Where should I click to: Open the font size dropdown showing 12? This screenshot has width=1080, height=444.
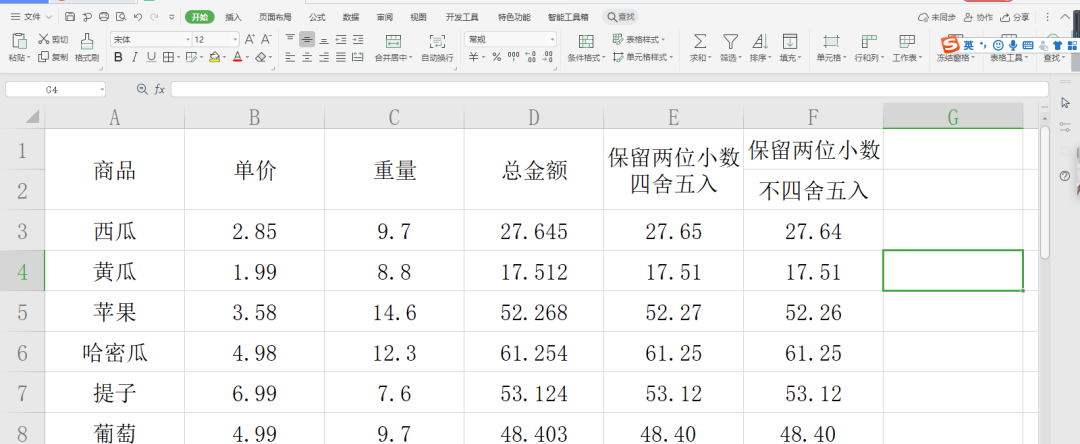click(215, 39)
